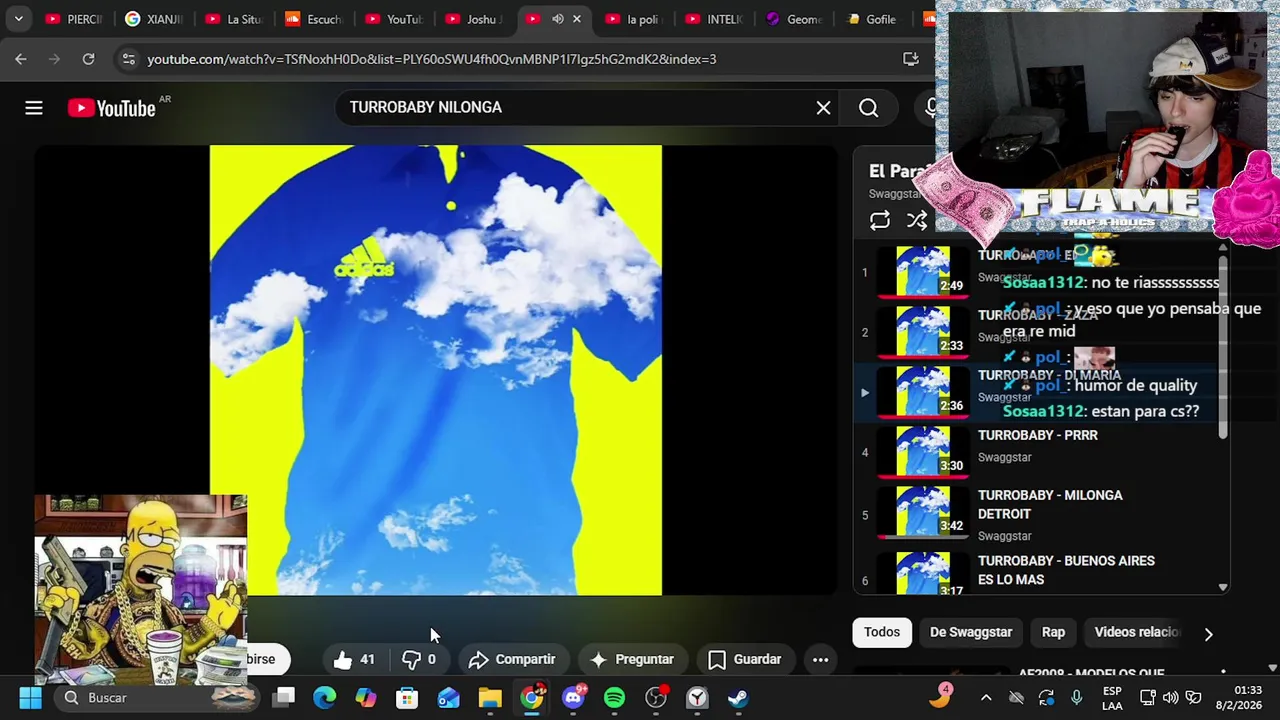Switch to the La Situ tab

click(233, 19)
